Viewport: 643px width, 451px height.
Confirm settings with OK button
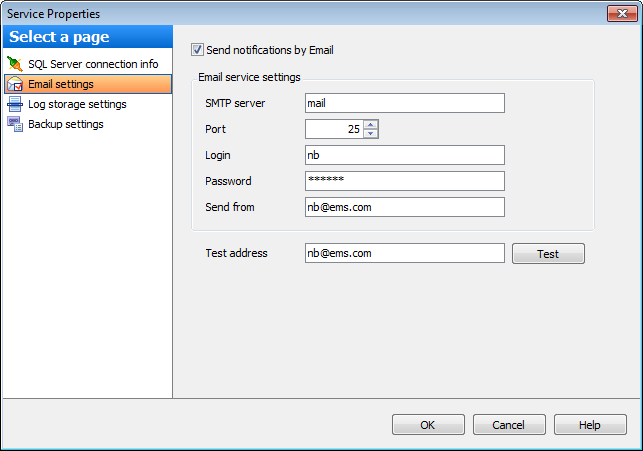tap(428, 425)
